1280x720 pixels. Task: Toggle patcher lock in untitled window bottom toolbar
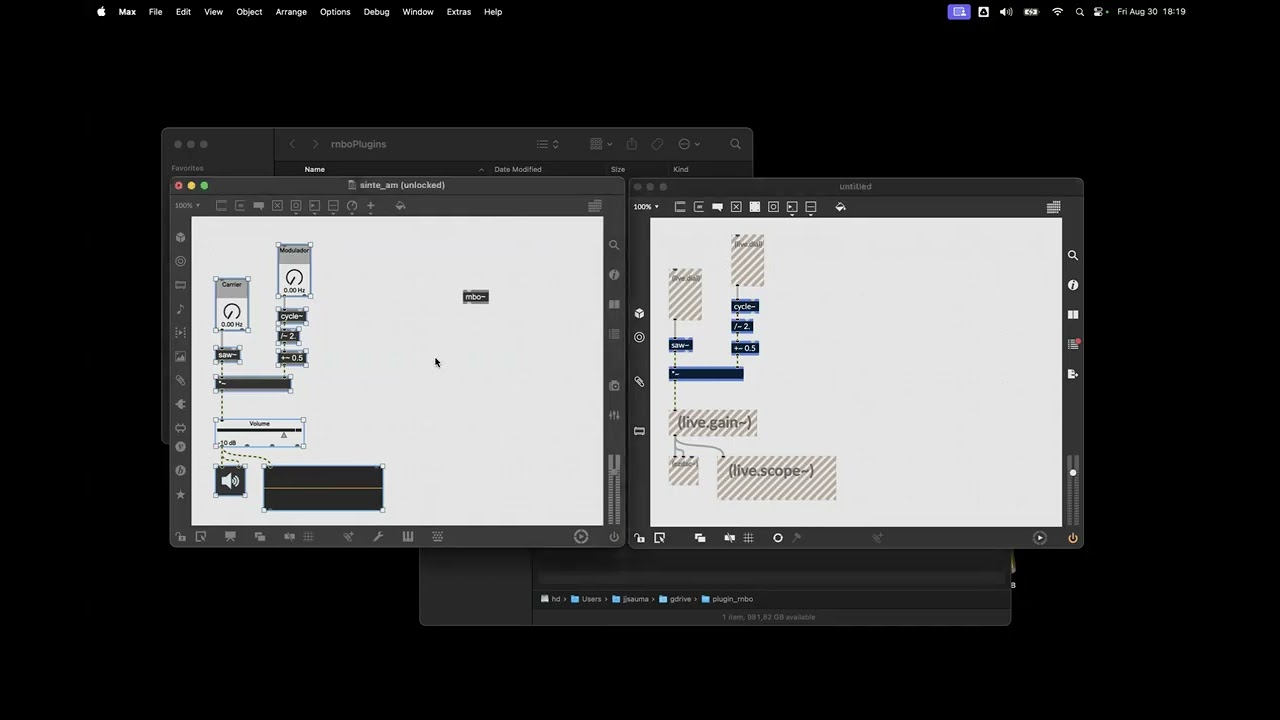coord(640,538)
